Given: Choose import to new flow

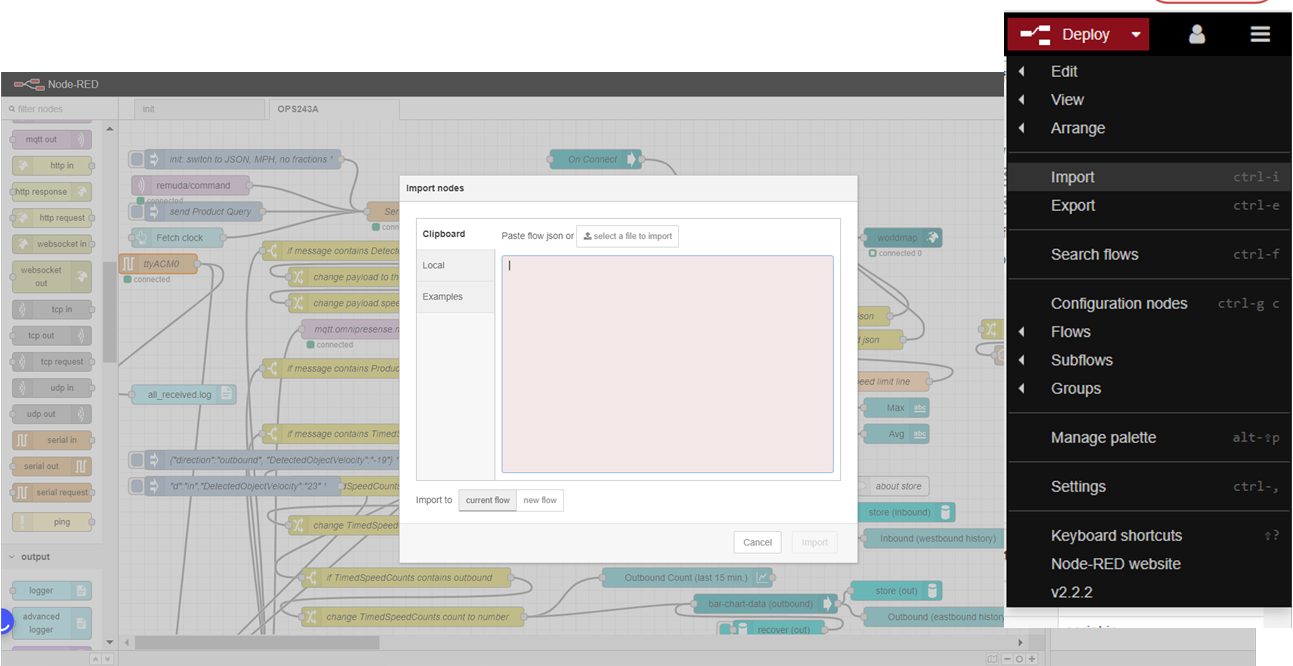Looking at the screenshot, I should pyautogui.click(x=540, y=500).
